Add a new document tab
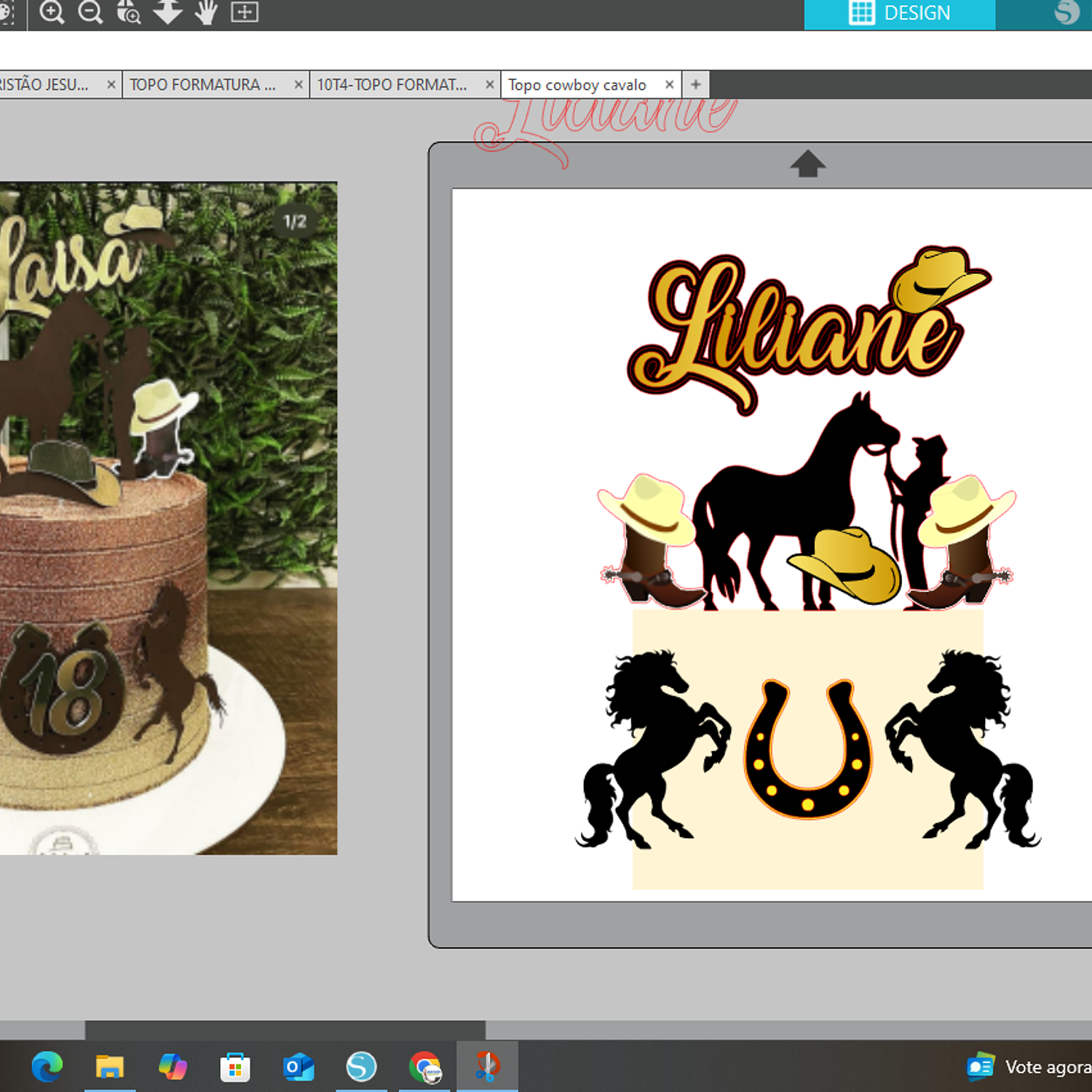This screenshot has height=1092, width=1092. click(x=696, y=85)
